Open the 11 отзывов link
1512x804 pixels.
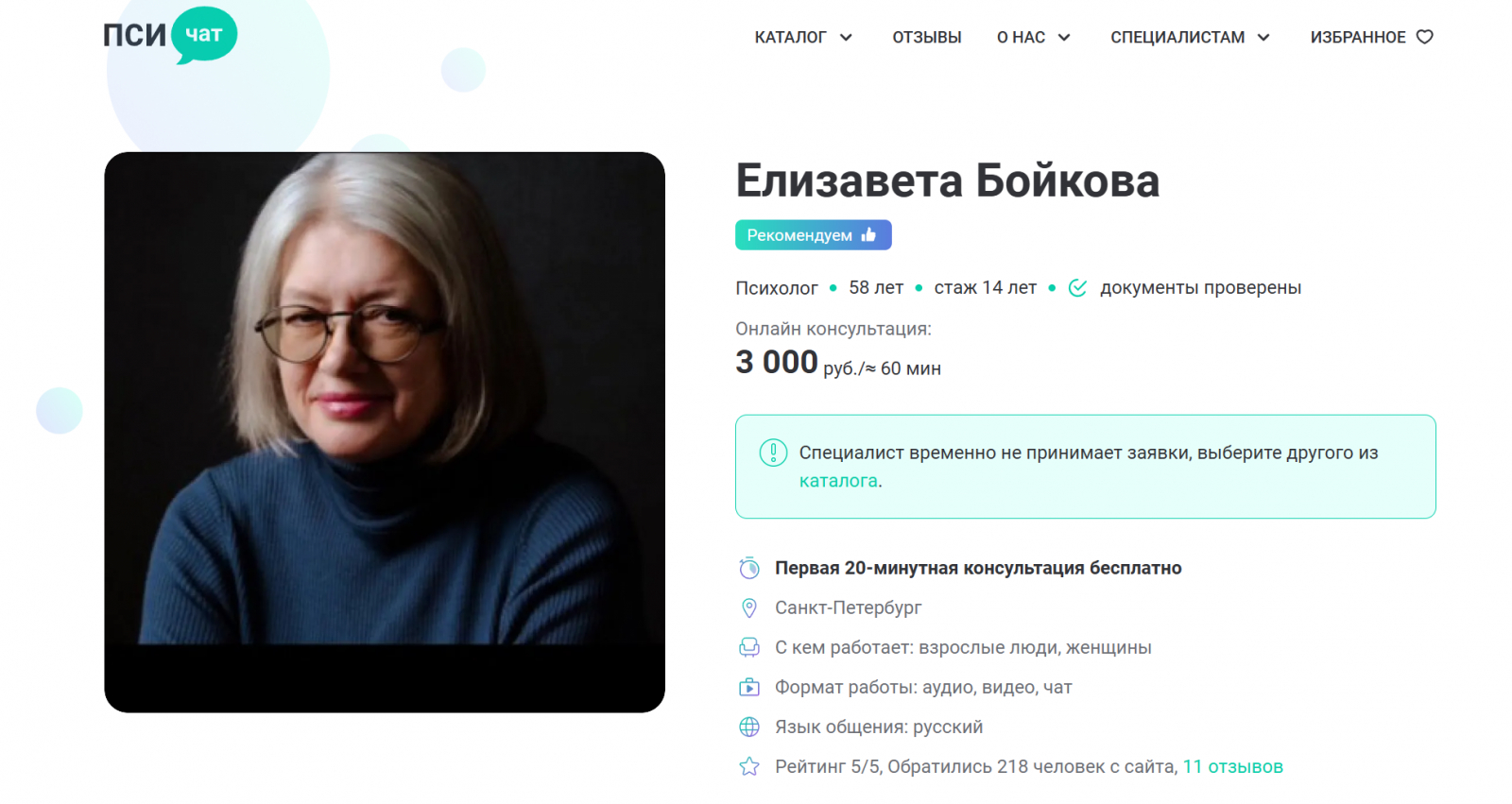(x=1233, y=766)
